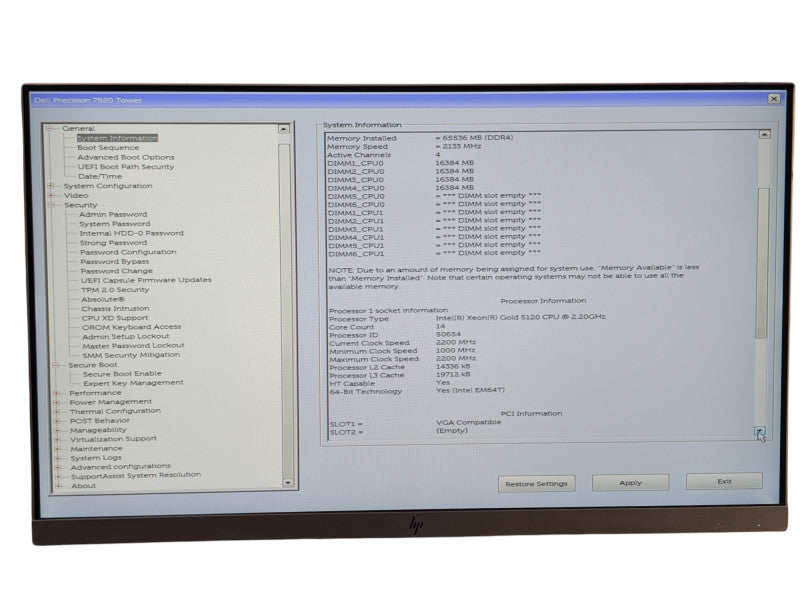Collapse the Security tree node
The height and width of the screenshot is (602, 800).
[x=51, y=205]
